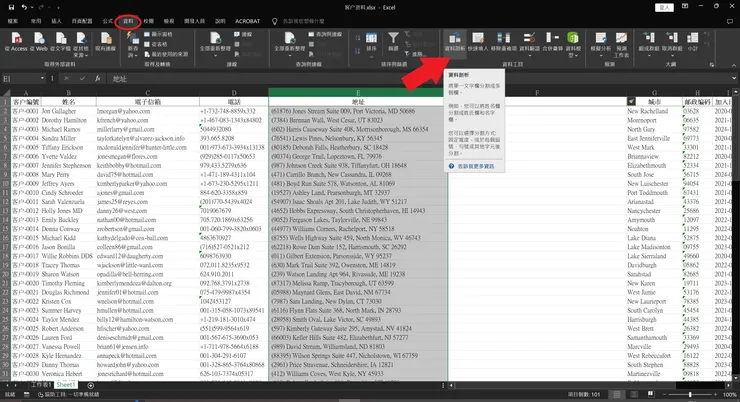Toggle the 篩選 funnel filter button

[x=394, y=39]
